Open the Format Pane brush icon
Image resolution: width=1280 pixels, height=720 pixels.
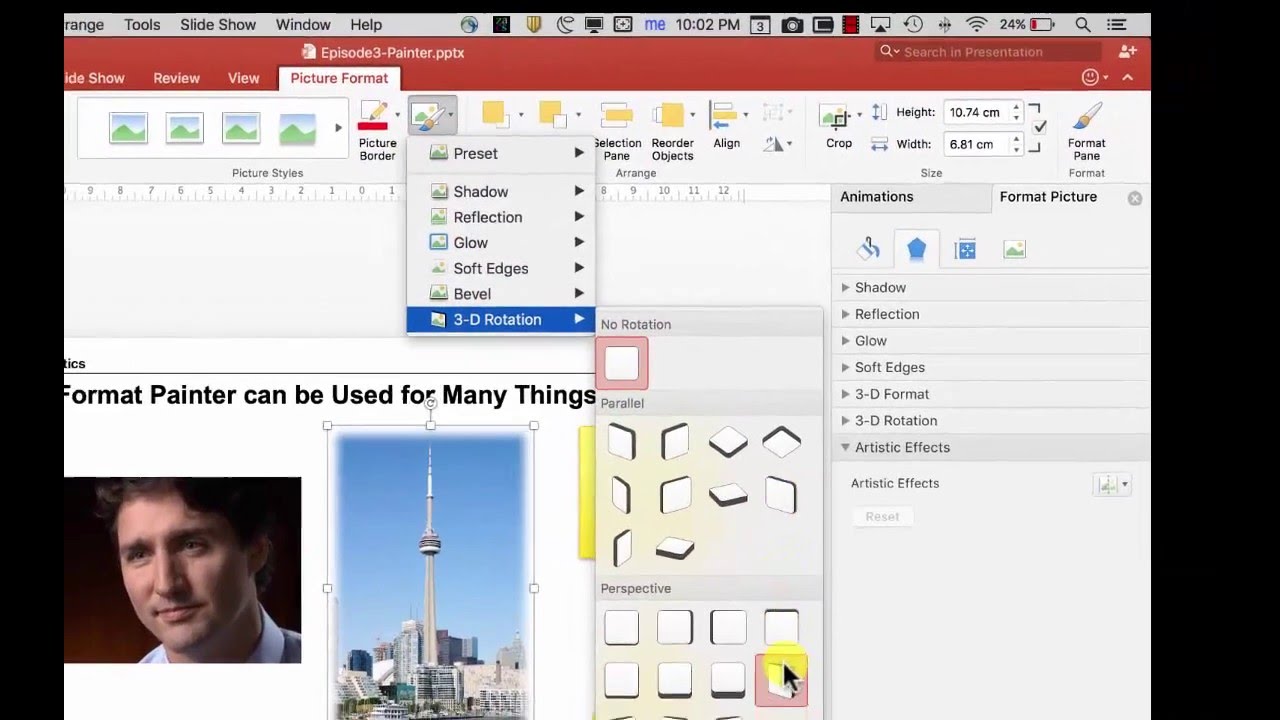point(1086,116)
